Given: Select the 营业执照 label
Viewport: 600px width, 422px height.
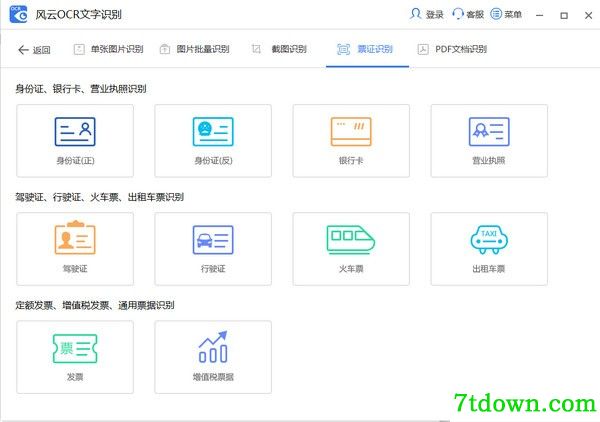Looking at the screenshot, I should (x=489, y=160).
